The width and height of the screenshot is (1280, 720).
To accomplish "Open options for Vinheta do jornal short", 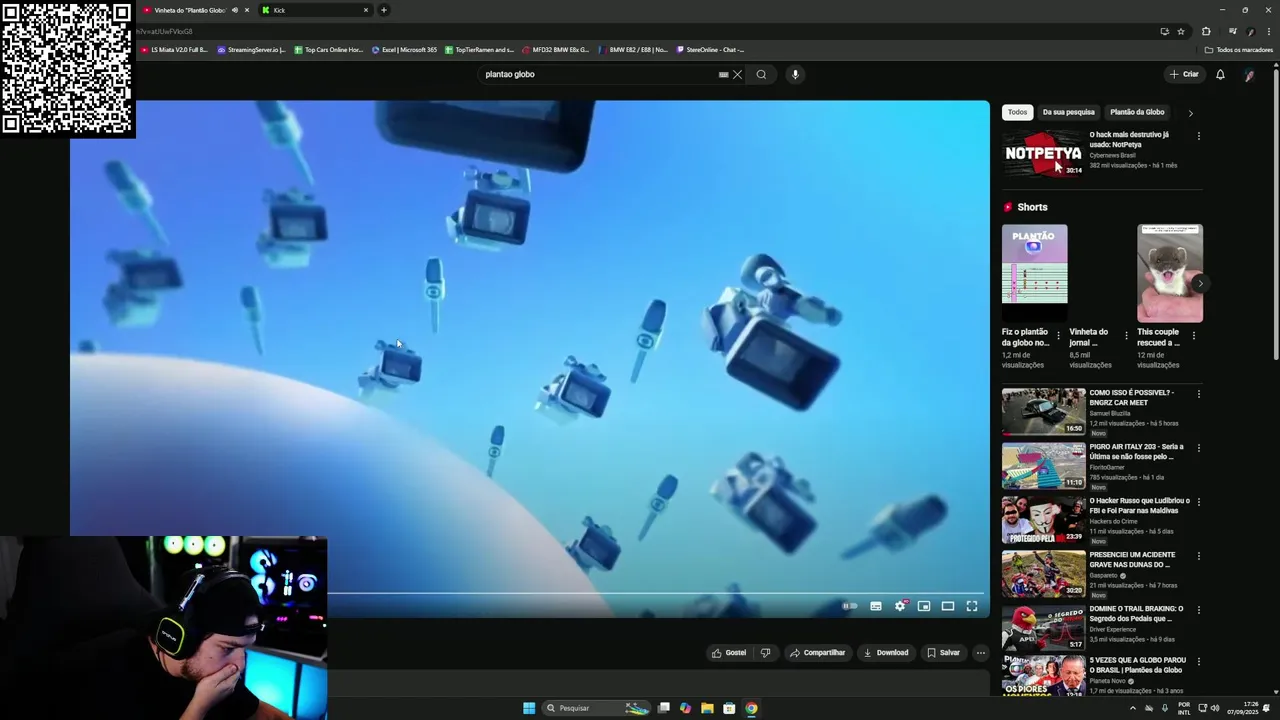I will click(x=1126, y=336).
